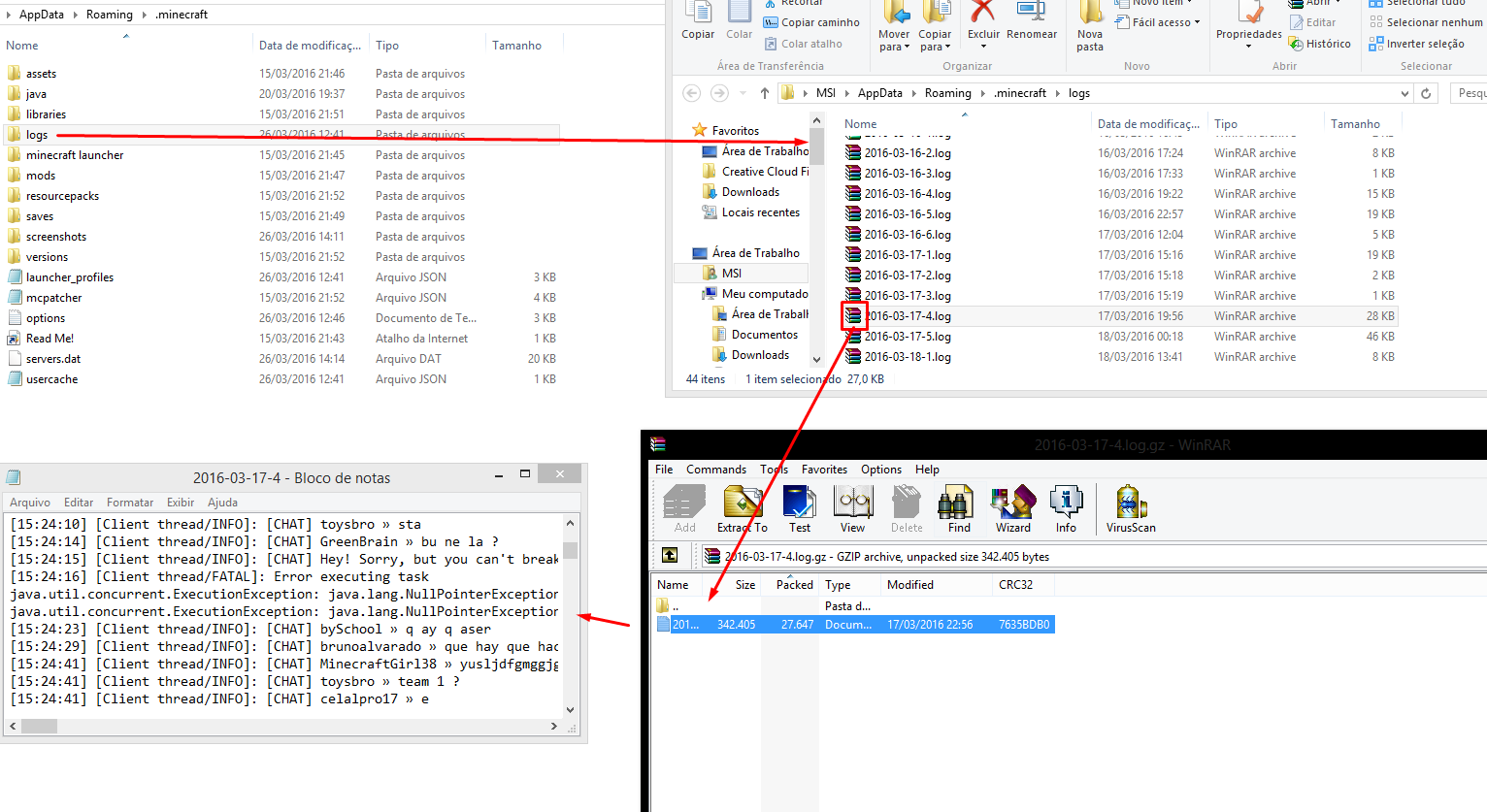
Task: Go up one level in WinRAR
Action: (670, 555)
